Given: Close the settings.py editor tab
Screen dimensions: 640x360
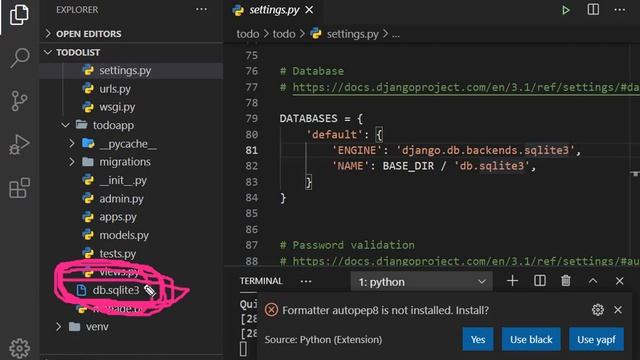Looking at the screenshot, I should pos(309,9).
